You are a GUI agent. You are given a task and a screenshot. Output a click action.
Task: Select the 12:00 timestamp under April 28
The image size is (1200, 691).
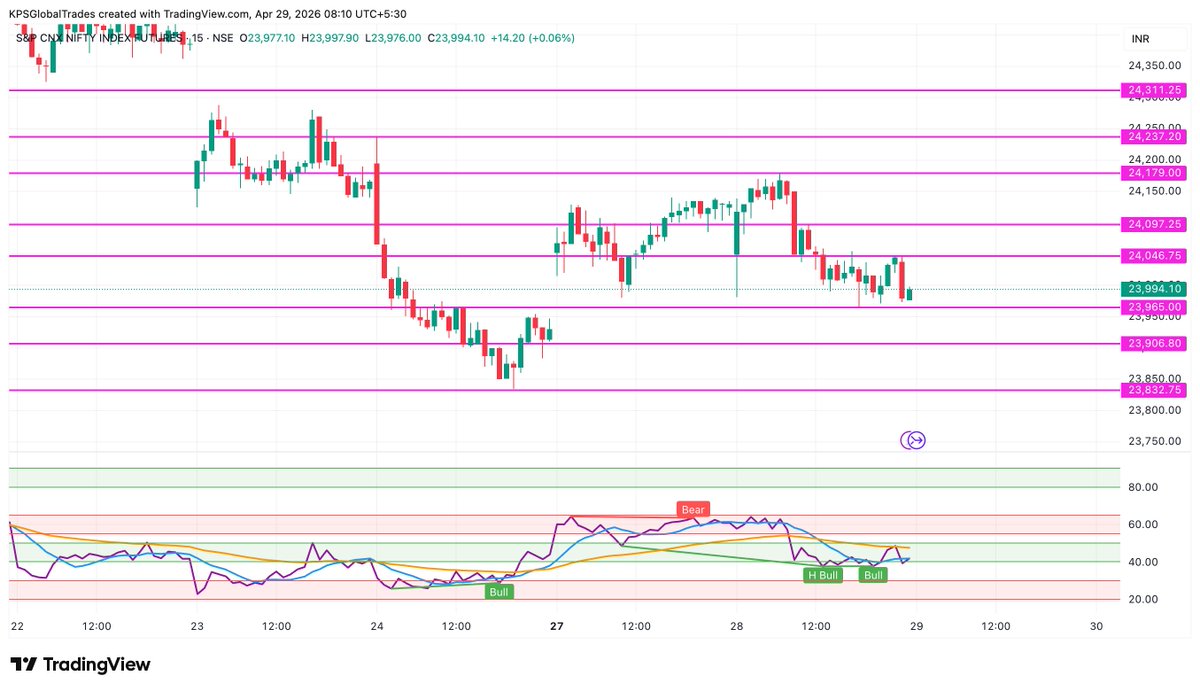coord(815,626)
